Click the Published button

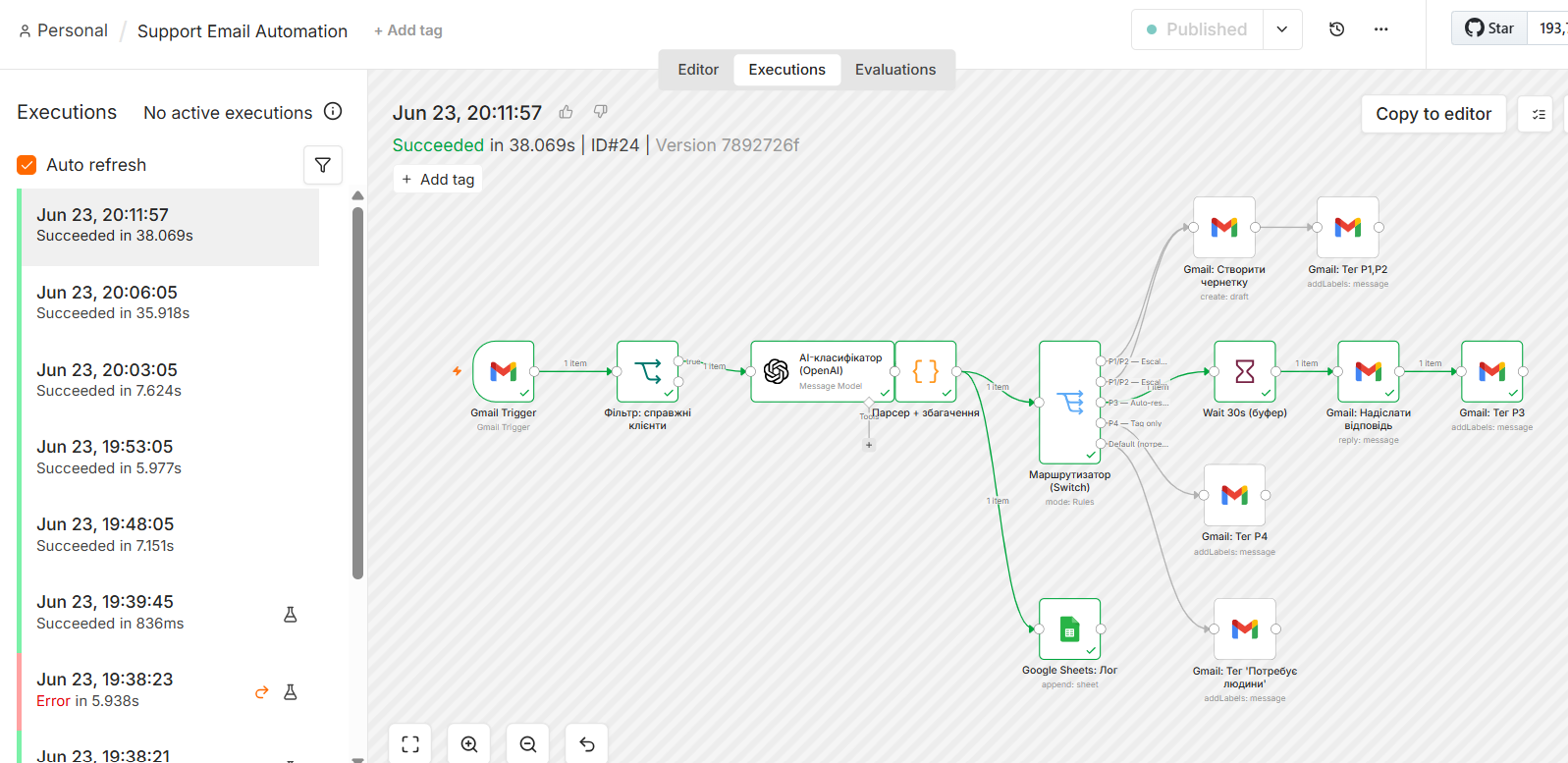[1197, 29]
